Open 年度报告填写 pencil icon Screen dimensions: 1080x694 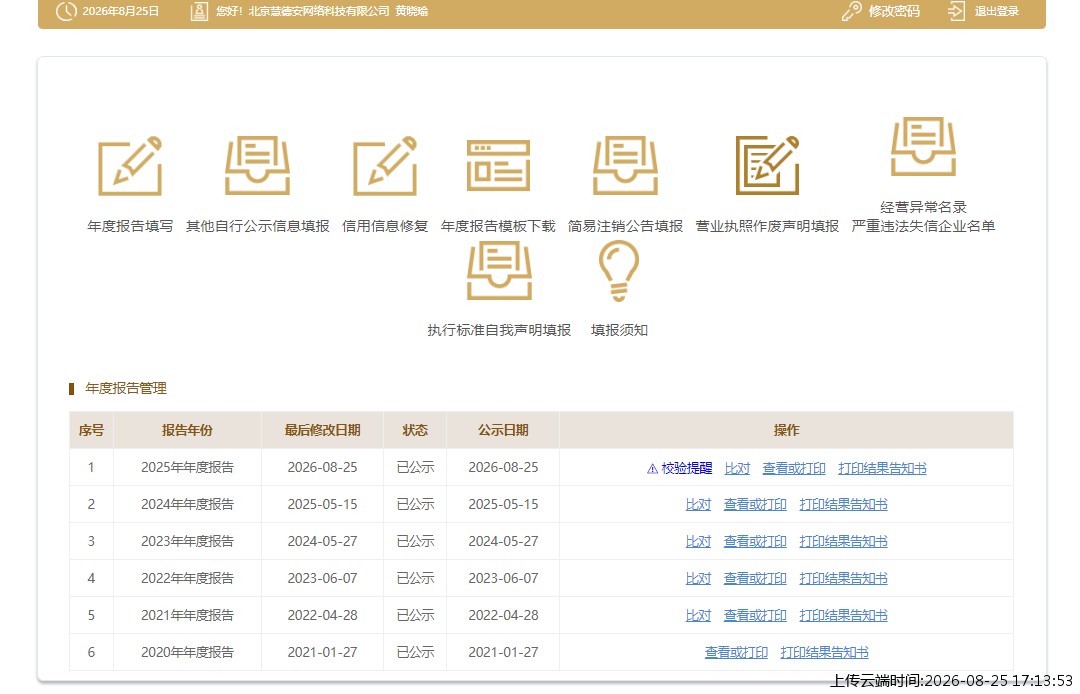(130, 166)
